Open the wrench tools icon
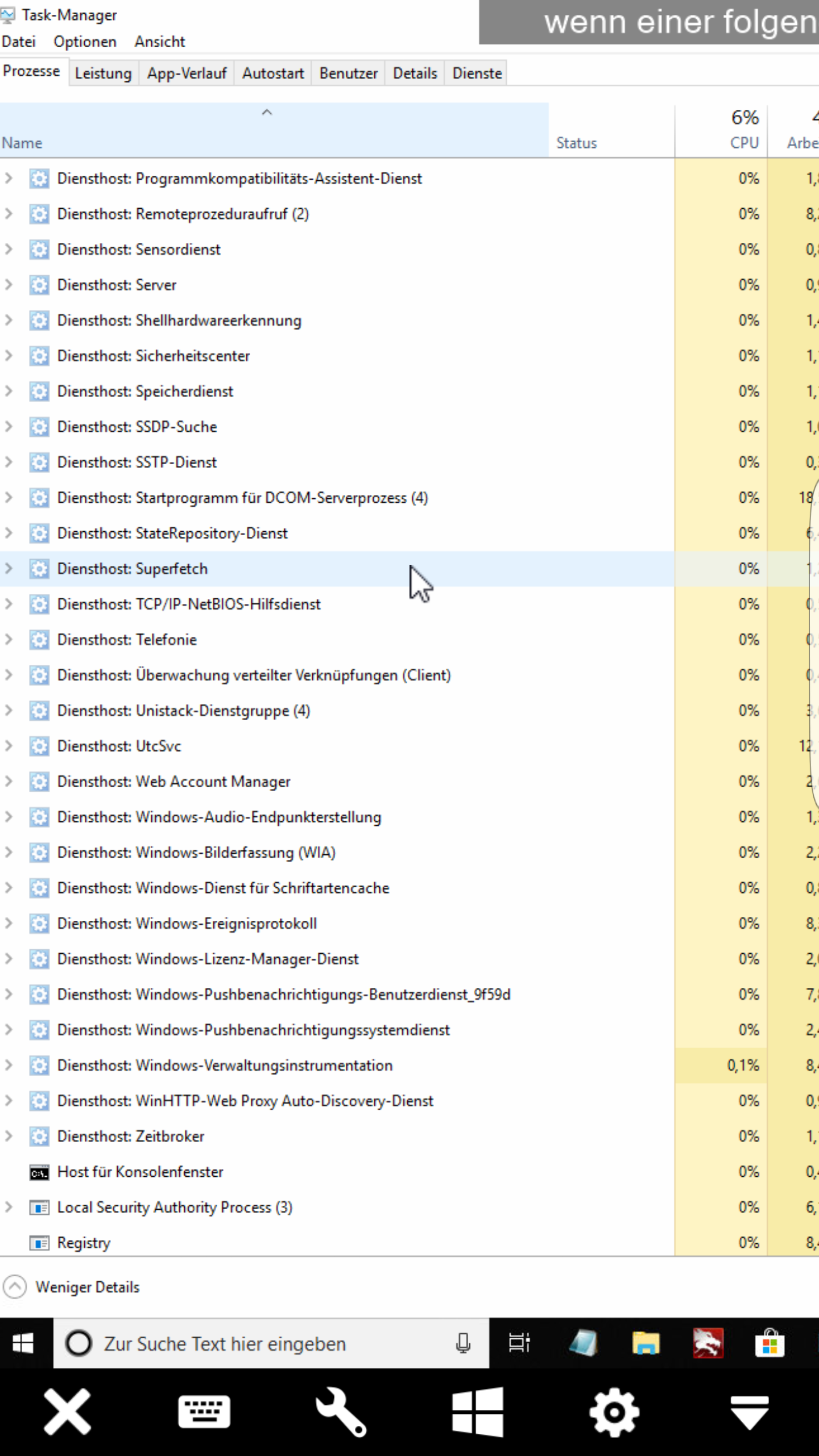 [341, 1412]
